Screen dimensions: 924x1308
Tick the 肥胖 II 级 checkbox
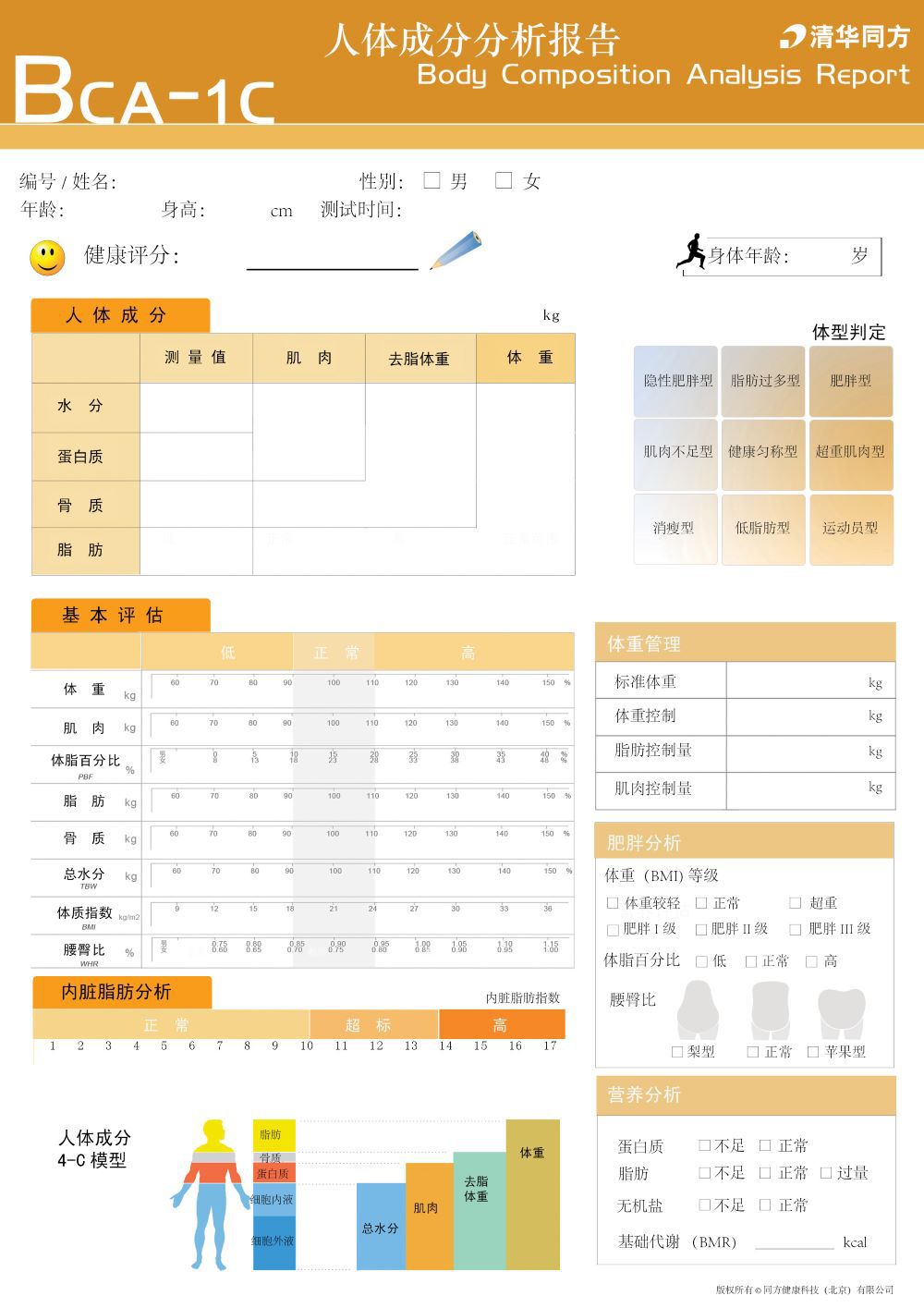pyautogui.click(x=701, y=929)
